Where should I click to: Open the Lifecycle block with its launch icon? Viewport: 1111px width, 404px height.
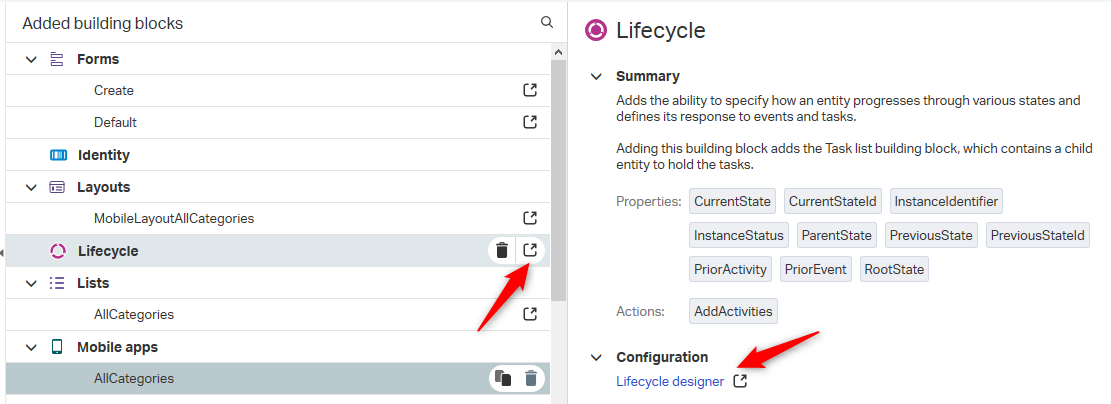[530, 250]
